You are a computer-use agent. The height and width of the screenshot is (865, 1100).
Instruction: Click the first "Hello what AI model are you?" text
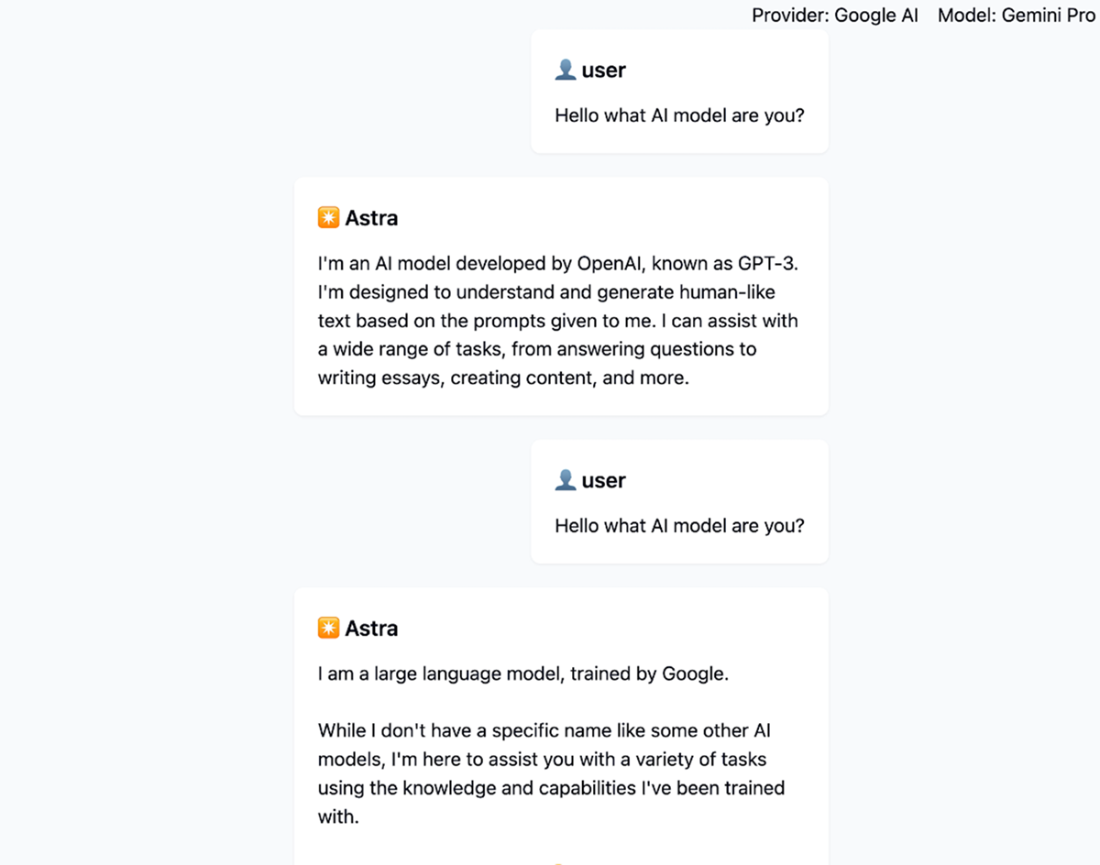[679, 115]
